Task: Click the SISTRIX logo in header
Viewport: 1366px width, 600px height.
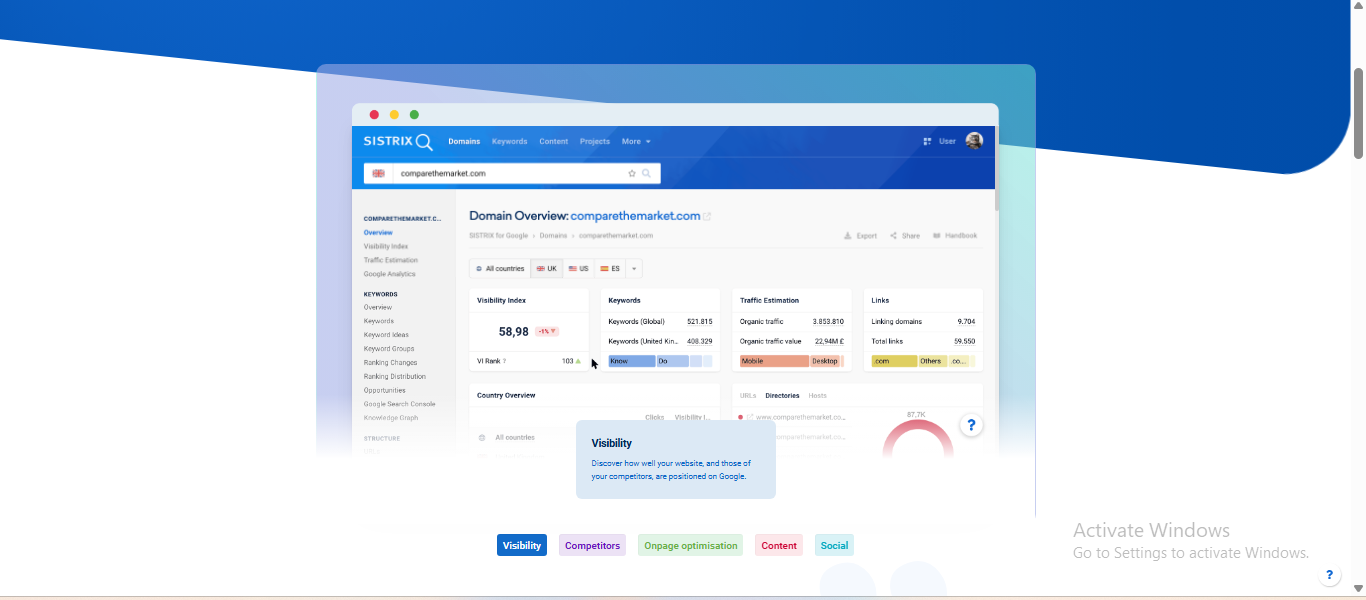Action: point(398,141)
